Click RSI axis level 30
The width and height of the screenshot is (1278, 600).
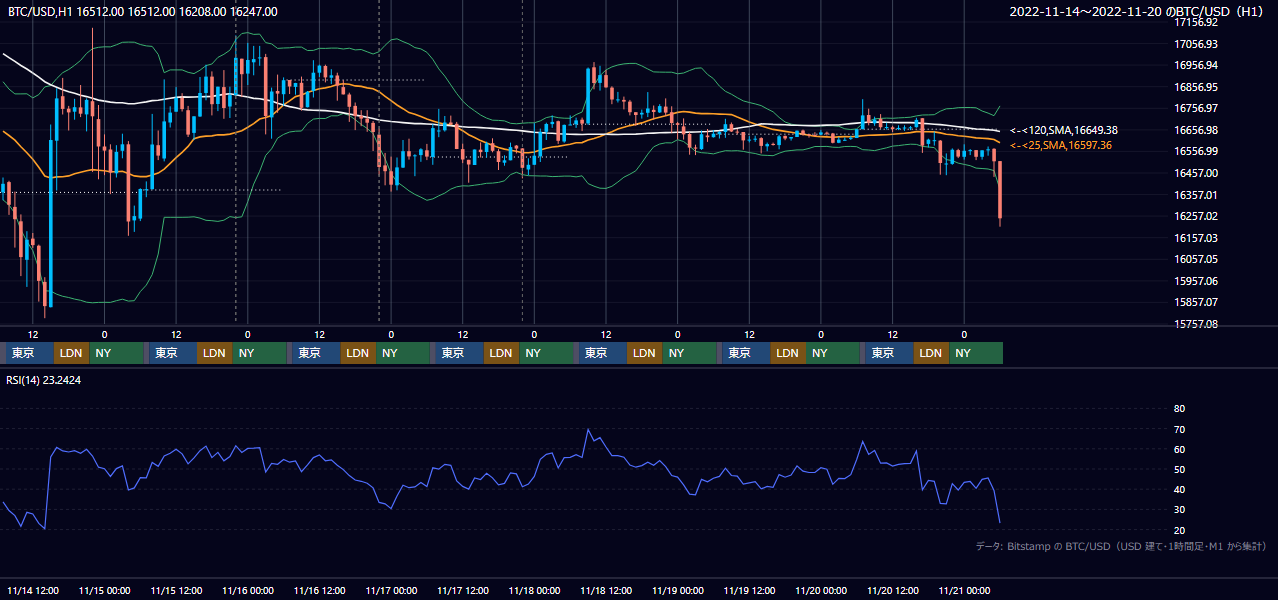click(1179, 510)
